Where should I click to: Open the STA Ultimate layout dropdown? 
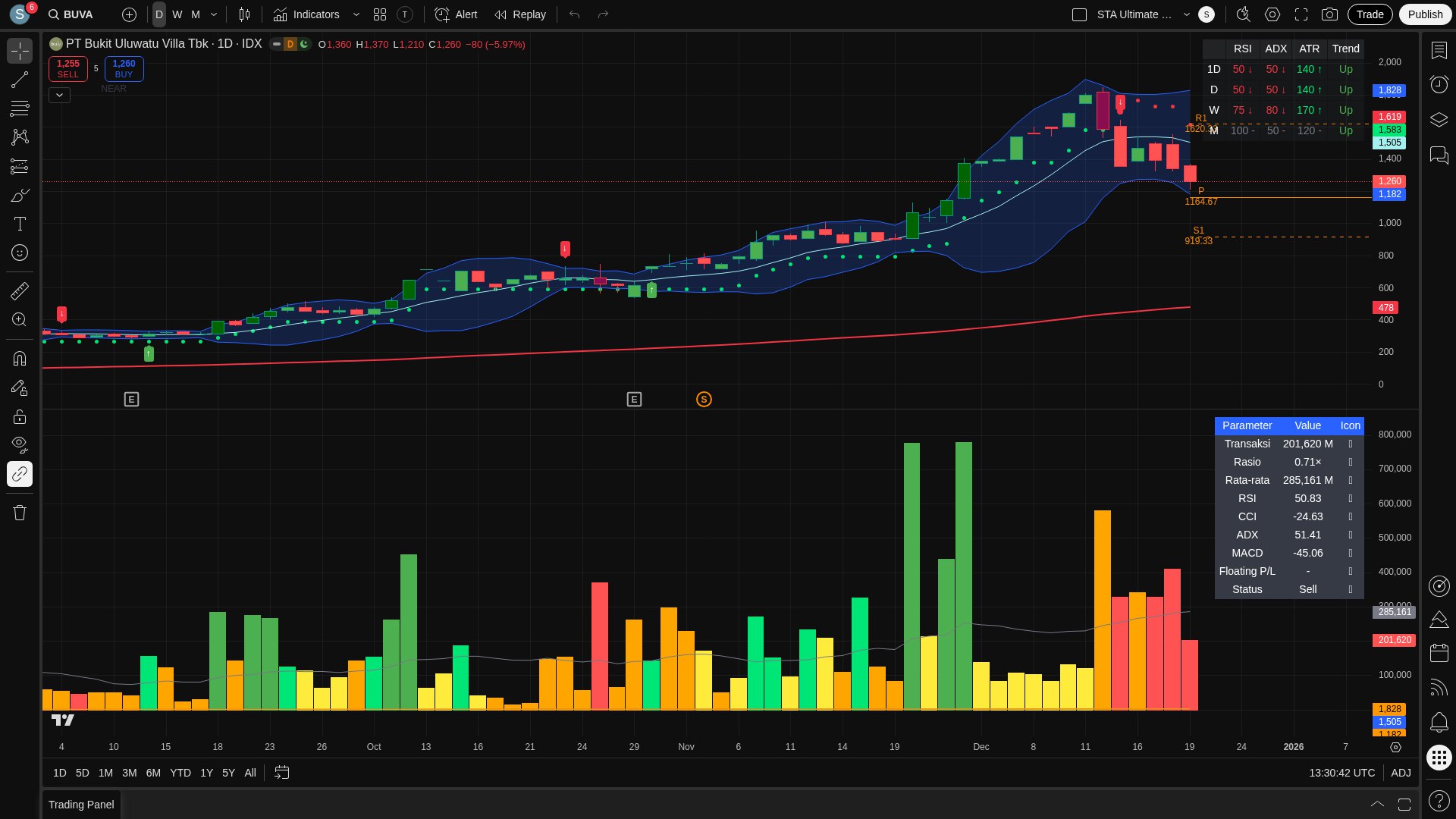pos(1187,14)
